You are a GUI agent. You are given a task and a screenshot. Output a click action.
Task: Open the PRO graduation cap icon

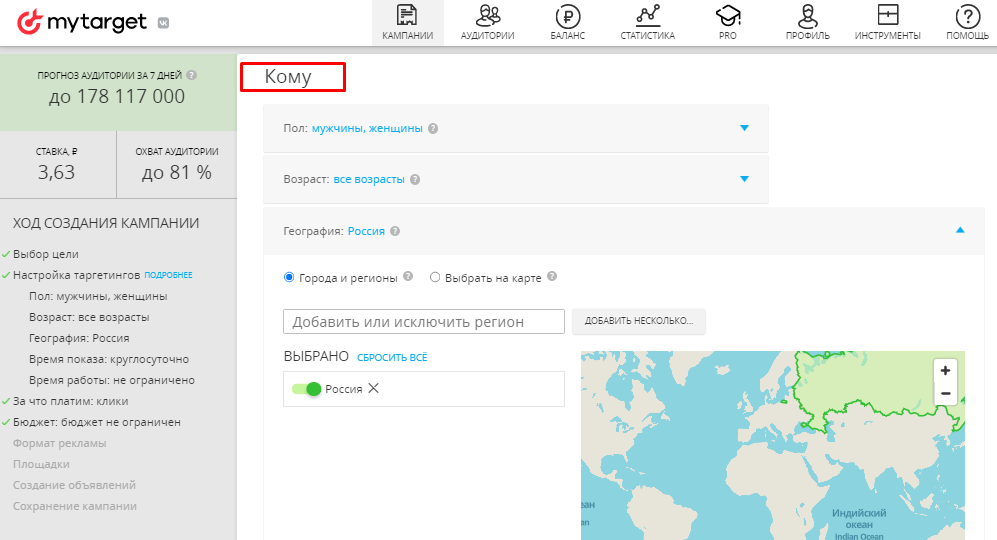pos(727,16)
